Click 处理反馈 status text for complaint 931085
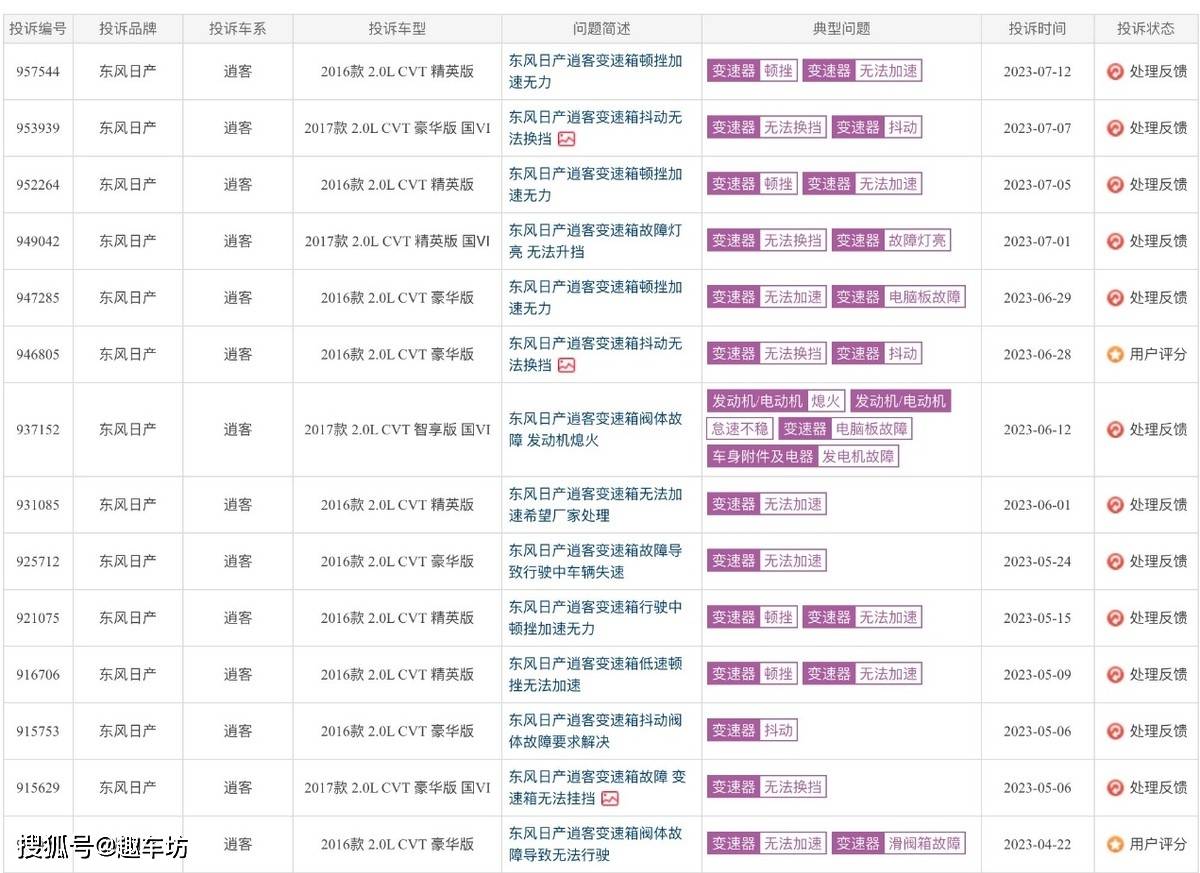The width and height of the screenshot is (1200, 873). 1158,505
